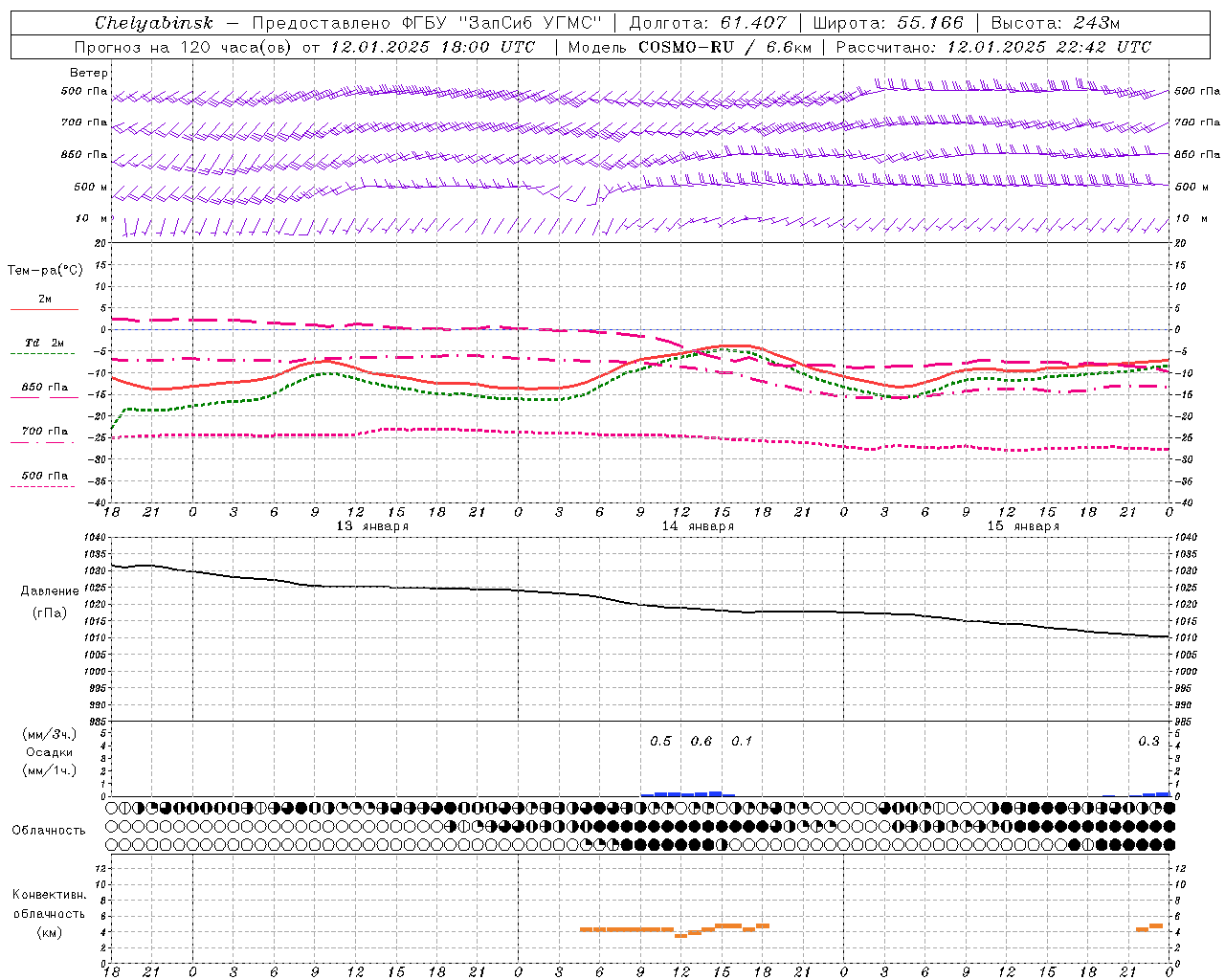Click the 'Тем-ра(°C)' temperature axis label
This screenshot has height=980, width=1225.
tap(45, 270)
